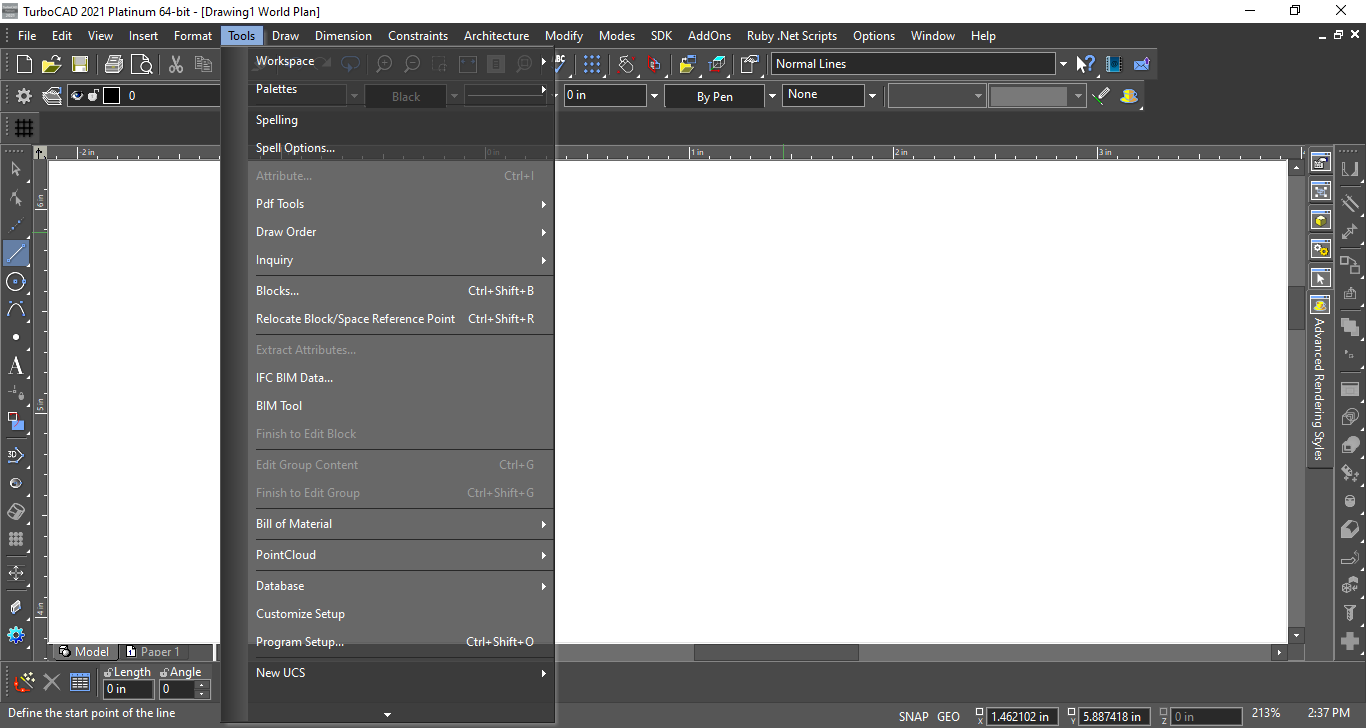The height and width of the screenshot is (728, 1366).
Task: Open the Modify menu in the menu bar
Action: pyautogui.click(x=564, y=36)
